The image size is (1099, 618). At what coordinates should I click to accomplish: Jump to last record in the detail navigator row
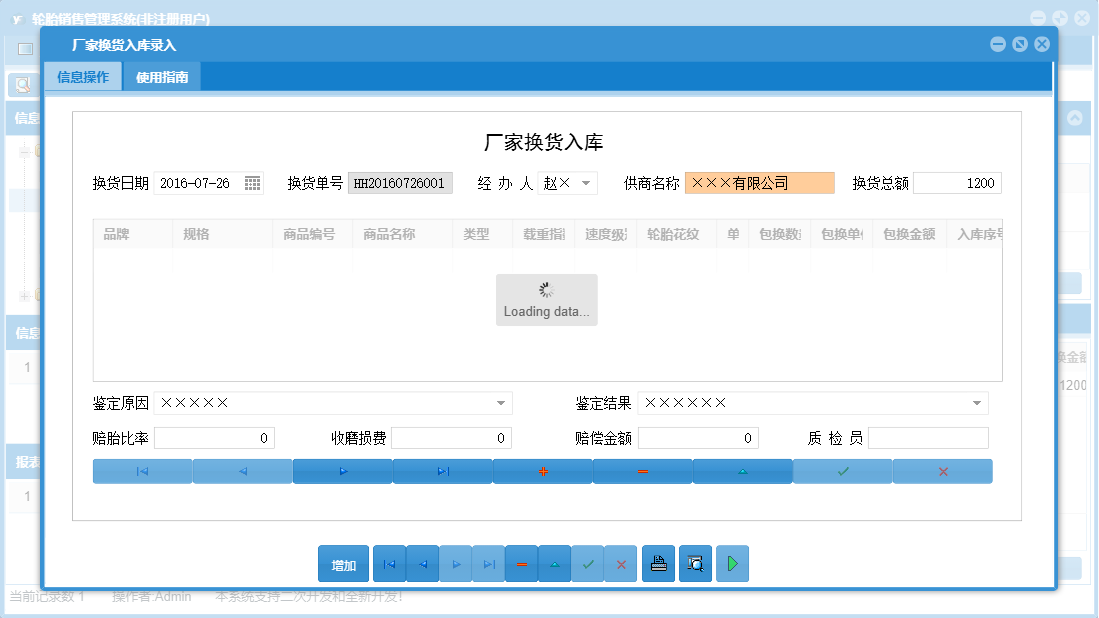443,470
